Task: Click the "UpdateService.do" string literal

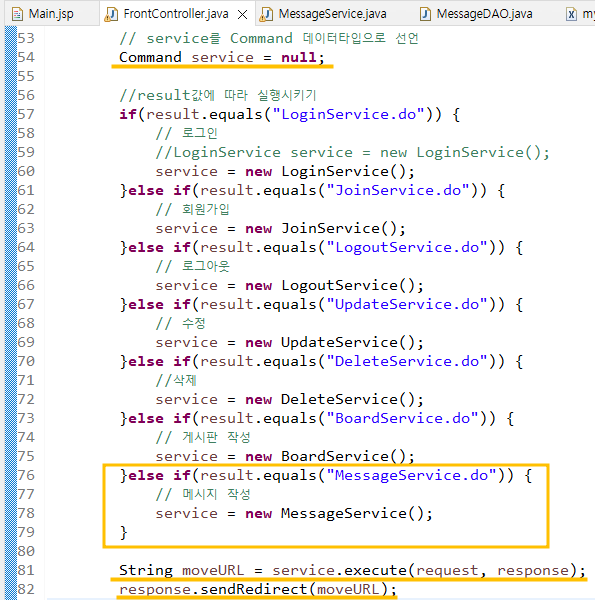Action: pyautogui.click(x=407, y=304)
